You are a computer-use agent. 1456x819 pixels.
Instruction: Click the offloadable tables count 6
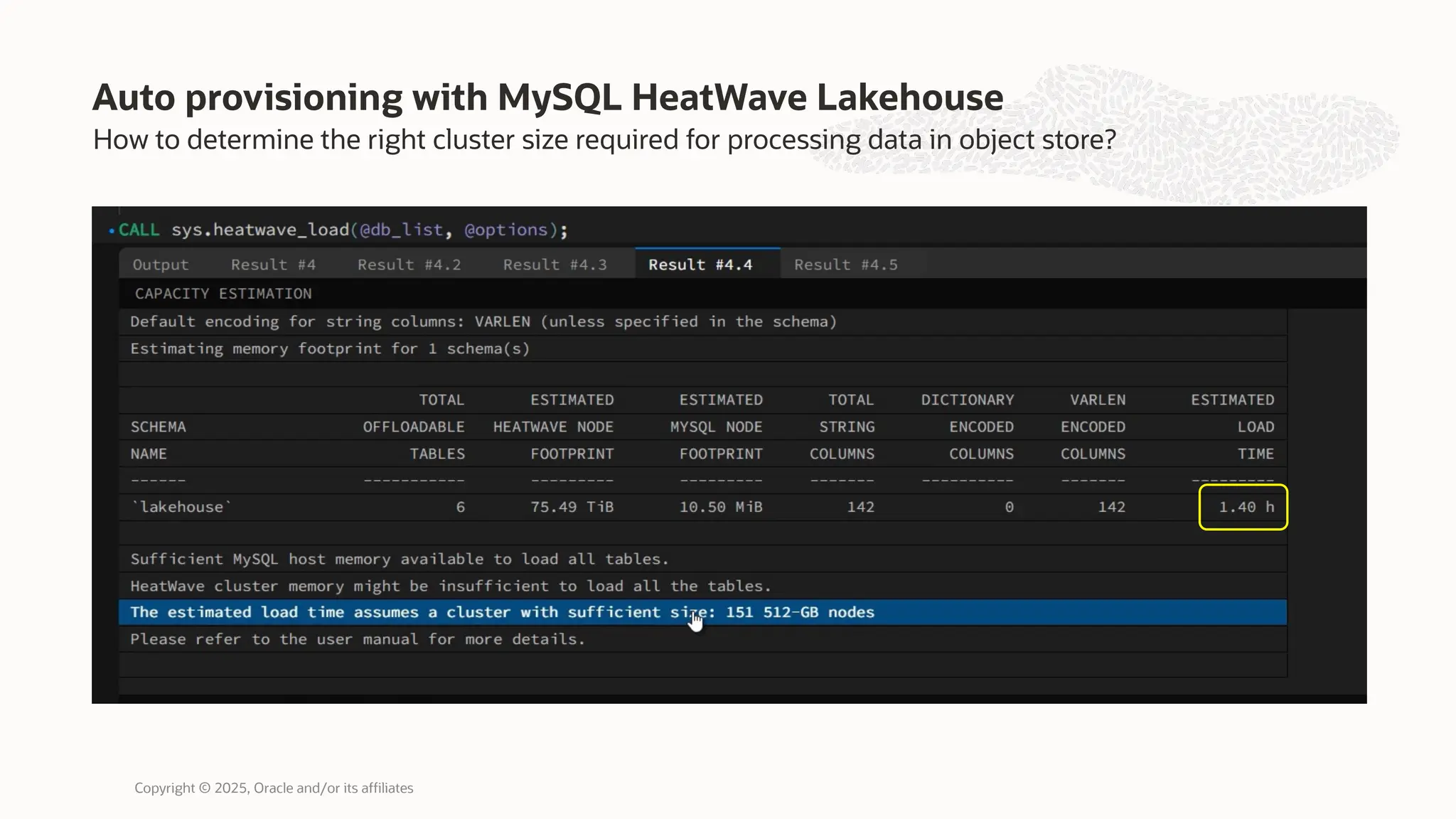(x=461, y=507)
